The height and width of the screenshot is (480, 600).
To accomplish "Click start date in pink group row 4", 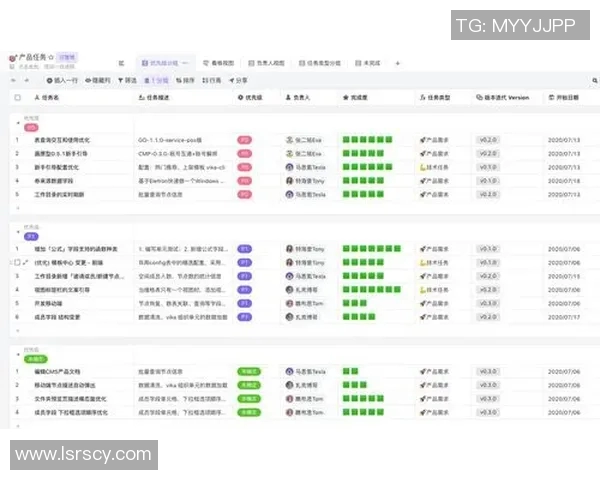I will (564, 181).
